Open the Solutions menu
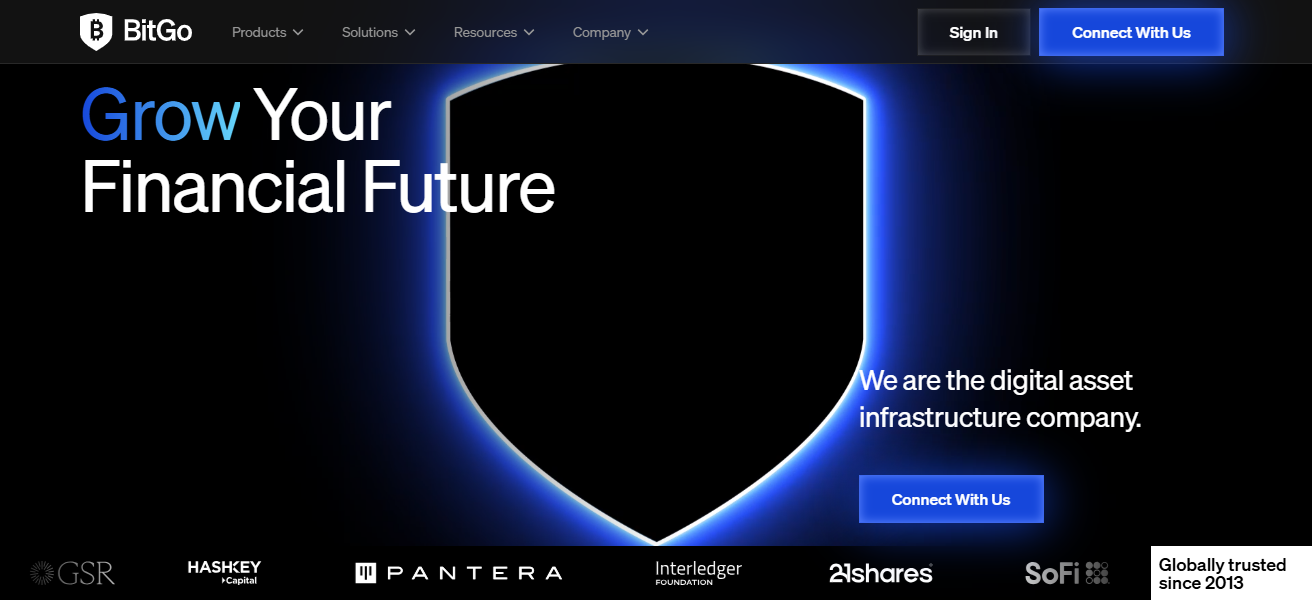Viewport: 1312px width, 600px height. 370,33
